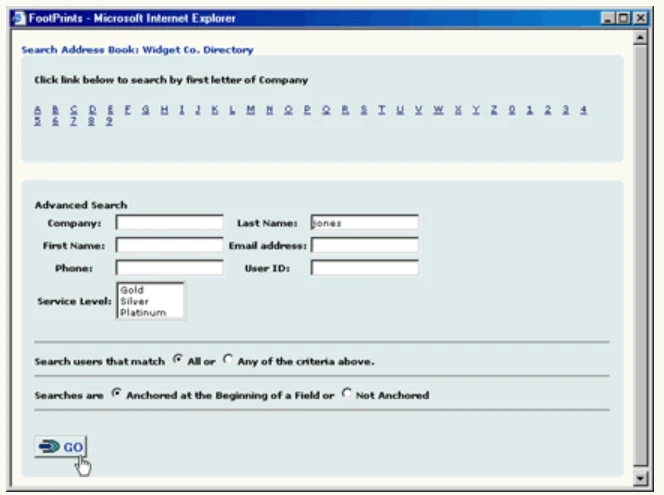Focus the Company input field
This screenshot has height=495, width=664.
point(169,223)
